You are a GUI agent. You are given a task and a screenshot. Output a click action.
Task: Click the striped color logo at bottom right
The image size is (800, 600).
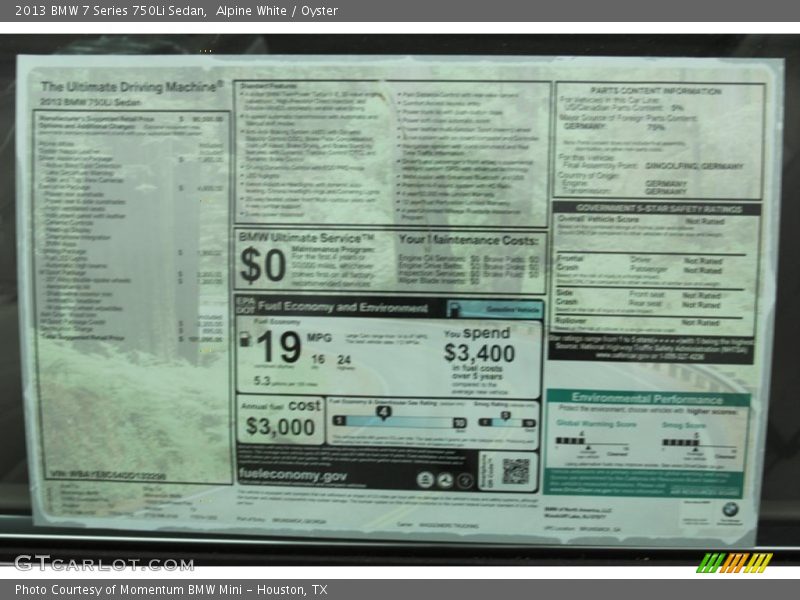click(x=735, y=563)
